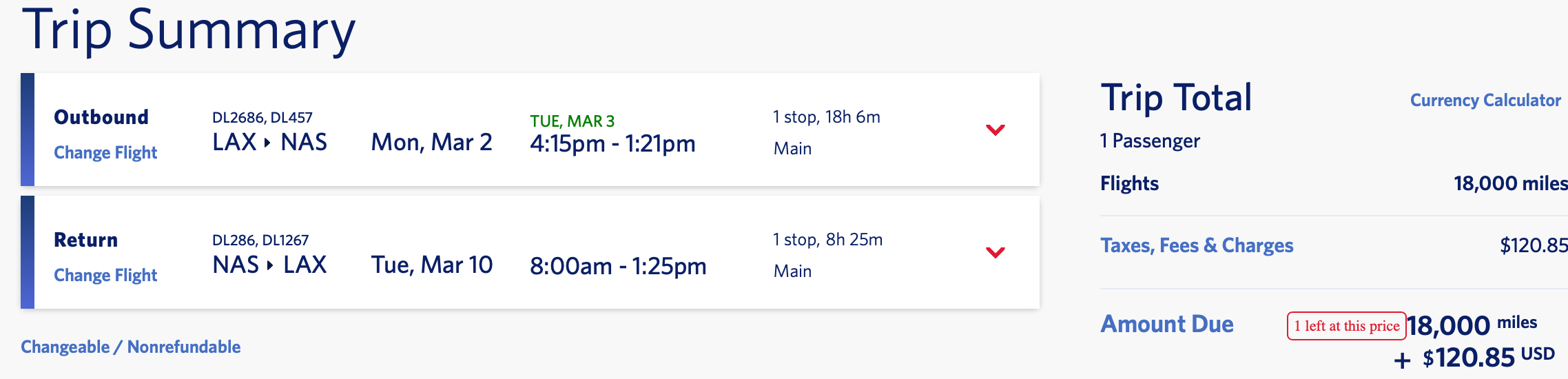Click the Trip Summary heading
The image size is (1568, 379).
[189, 30]
